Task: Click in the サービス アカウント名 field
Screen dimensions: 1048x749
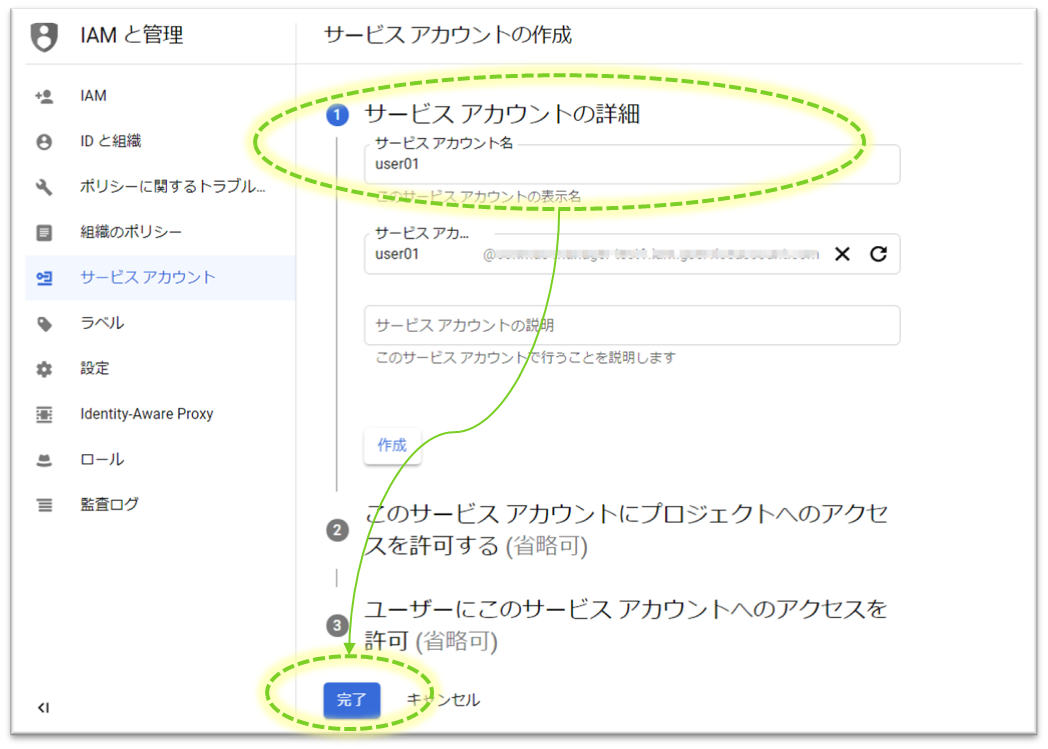Action: click(x=630, y=165)
